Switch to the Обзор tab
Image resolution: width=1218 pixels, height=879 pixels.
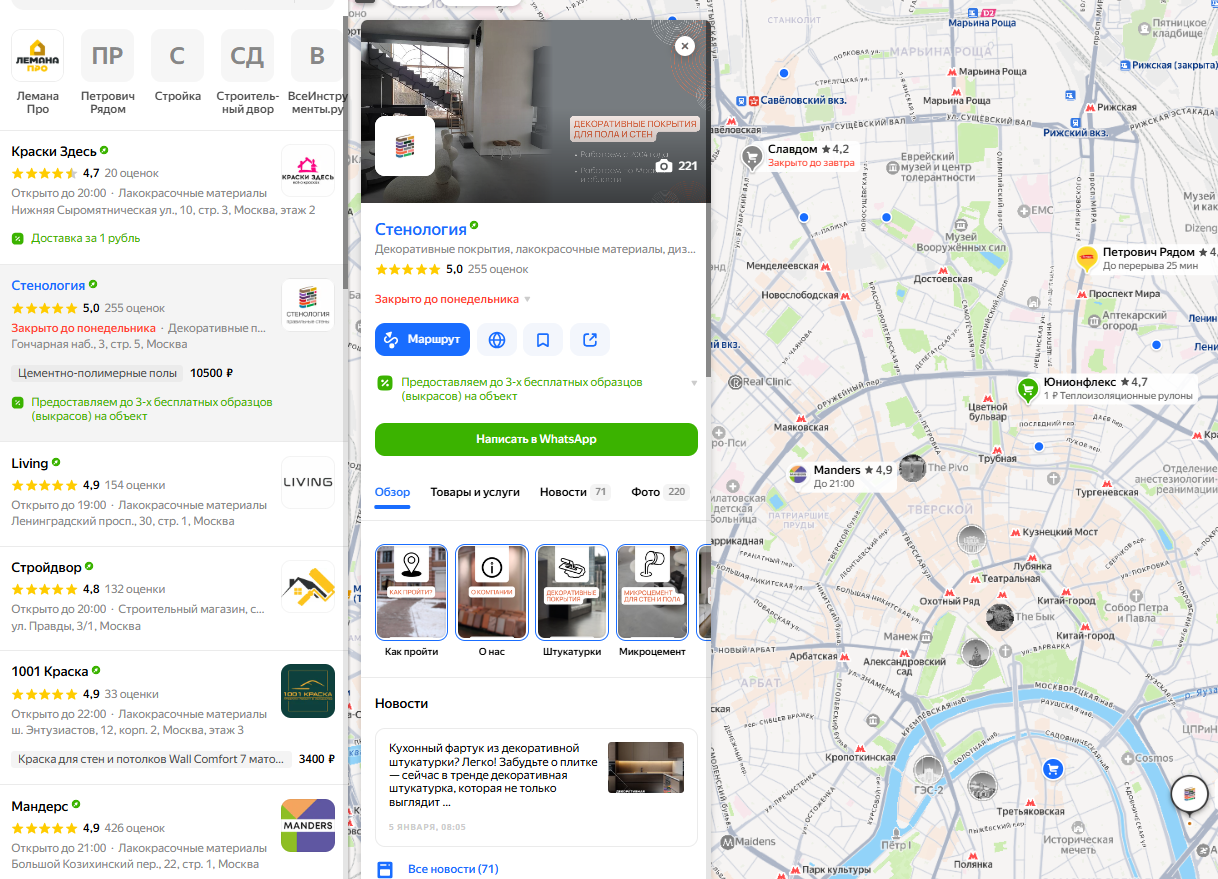[393, 492]
